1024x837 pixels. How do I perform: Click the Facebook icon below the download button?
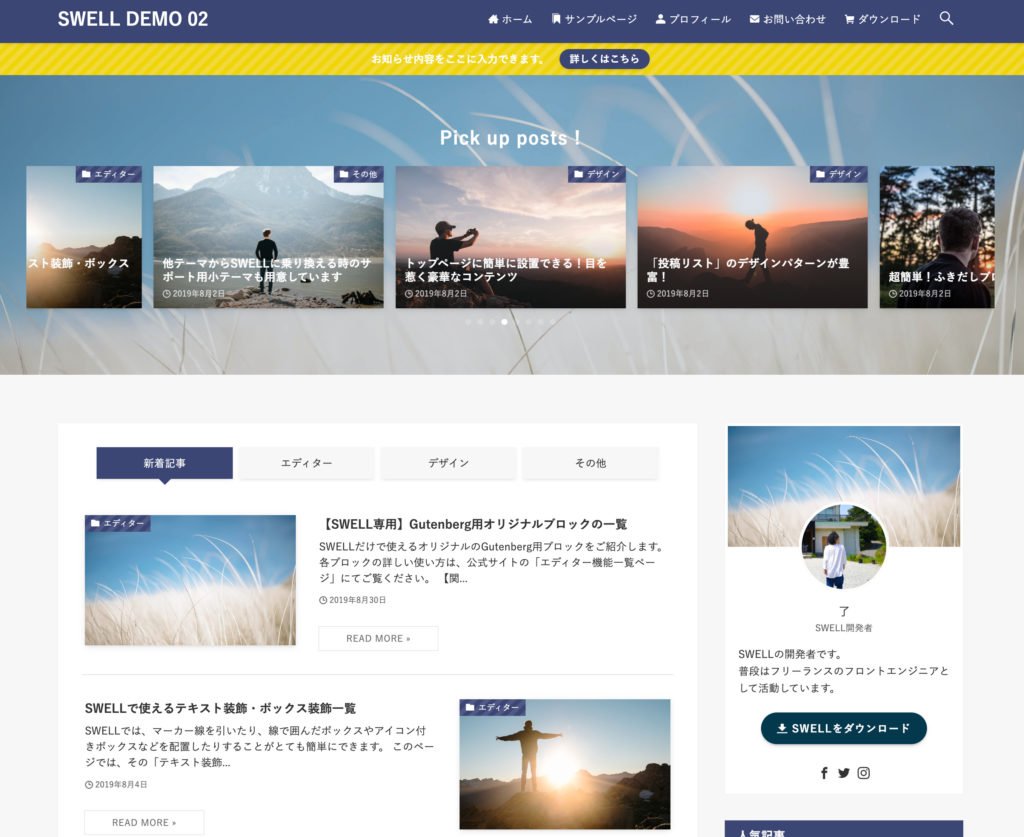coord(823,773)
